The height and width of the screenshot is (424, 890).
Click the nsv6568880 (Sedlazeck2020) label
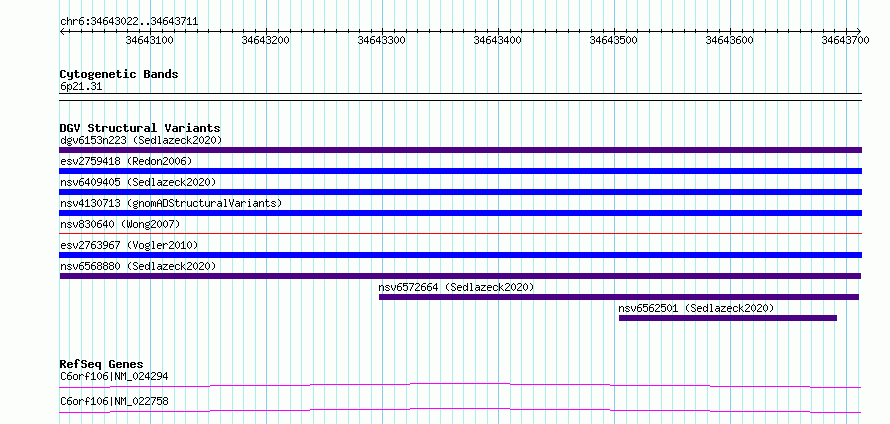(x=138, y=266)
